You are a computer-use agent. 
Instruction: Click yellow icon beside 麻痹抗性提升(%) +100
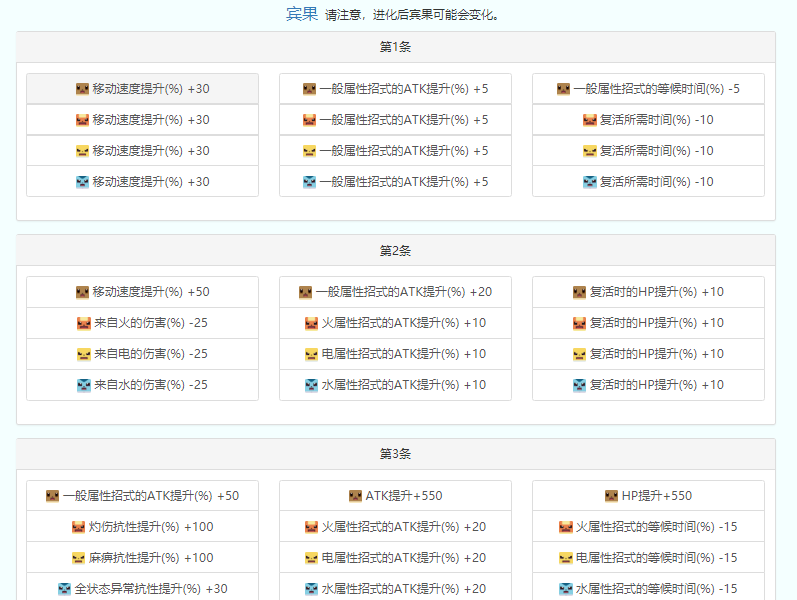point(79,558)
